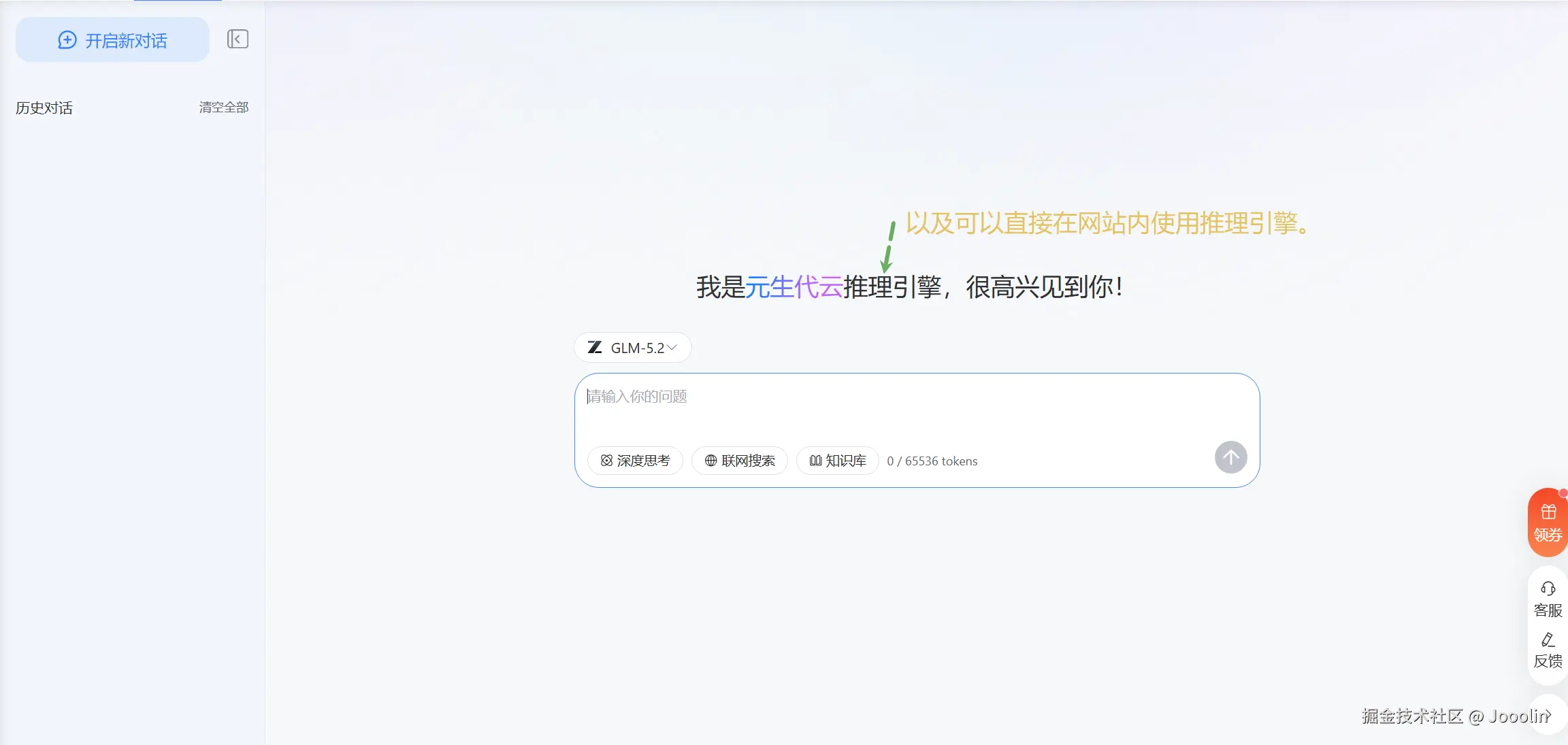Toggle 知识库 knowledge base

[837, 461]
